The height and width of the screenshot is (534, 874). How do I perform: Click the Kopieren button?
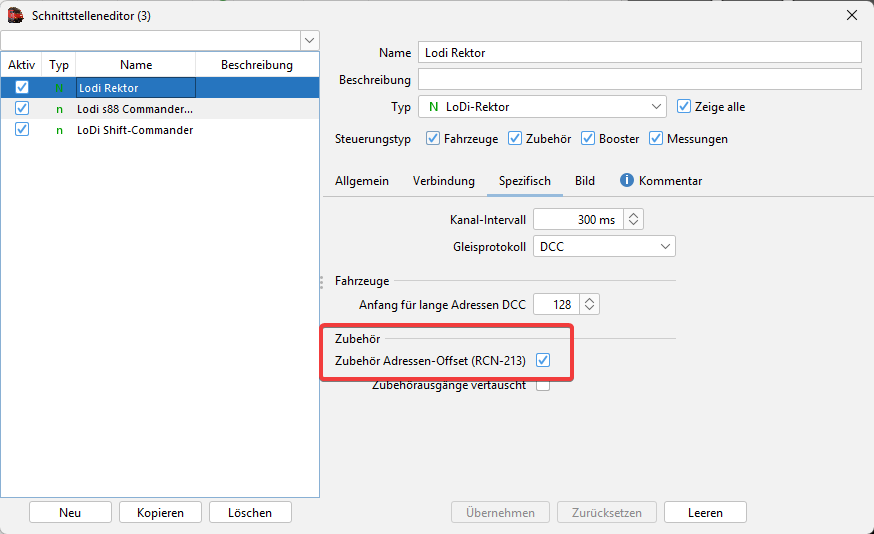161,512
